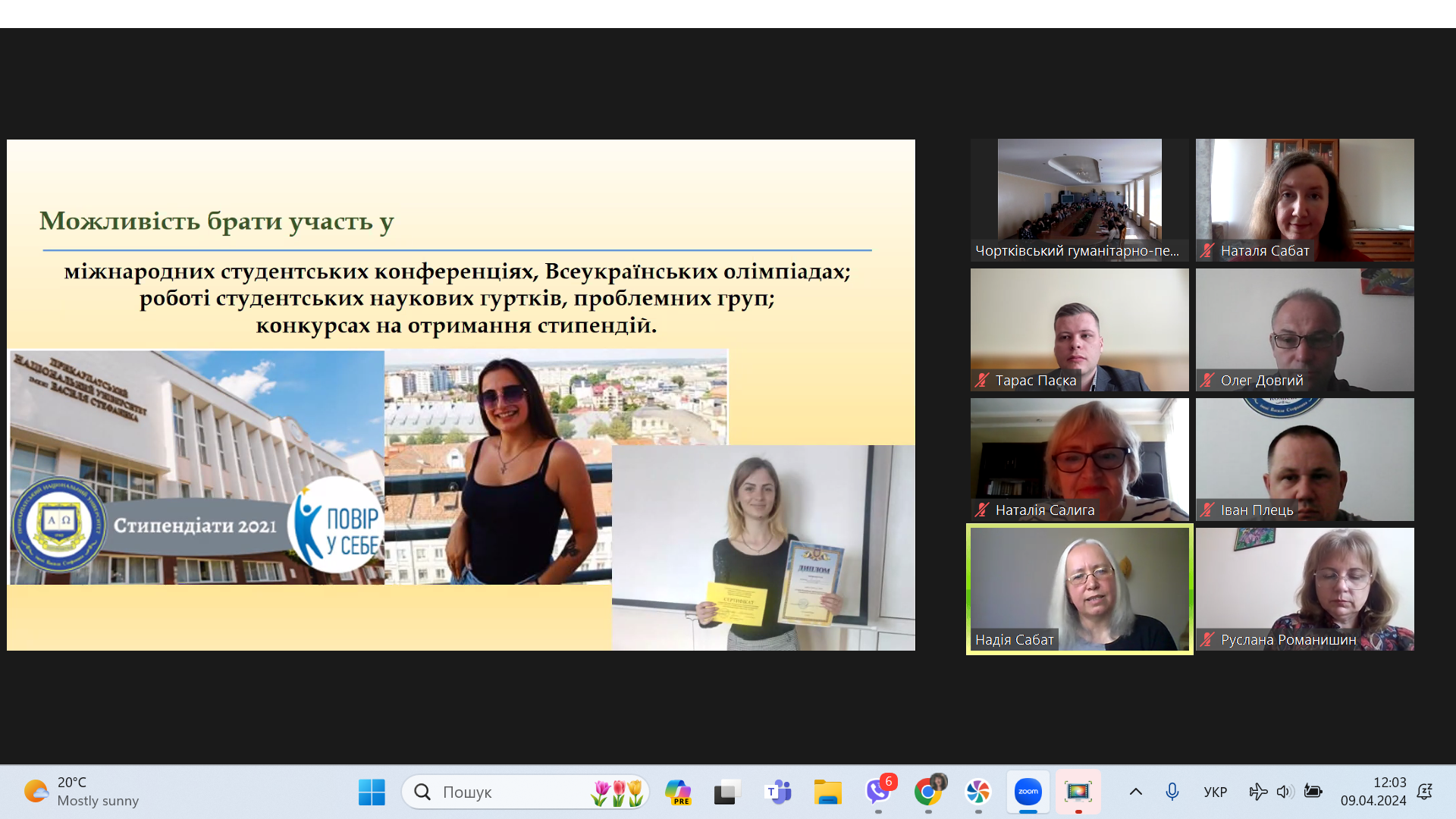This screenshot has height=819, width=1456.
Task: Open the Mostly sunny weather widget
Action: (x=82, y=792)
